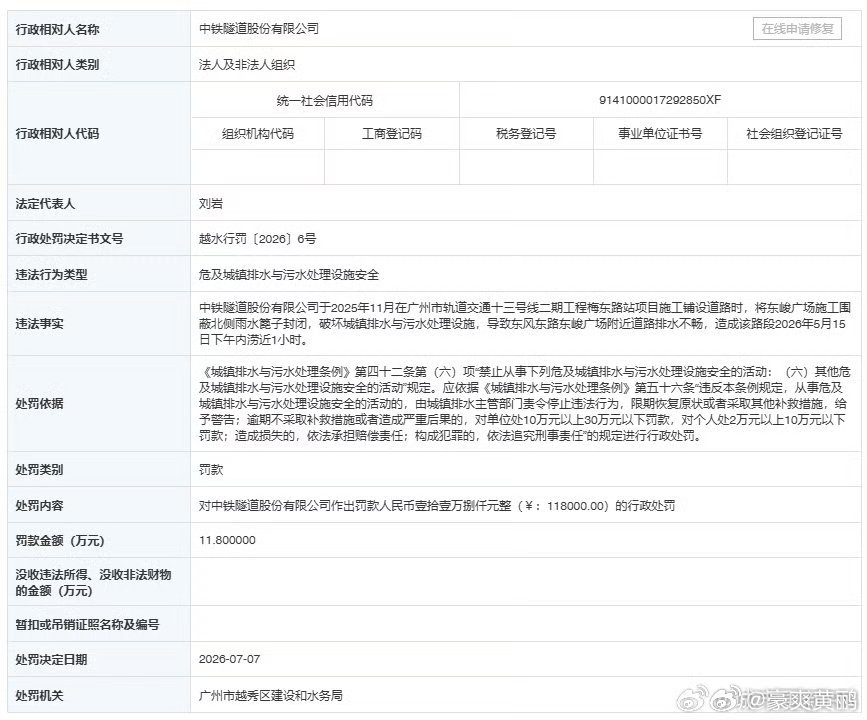Click the 事业单位证书号 column header

click(x=660, y=133)
